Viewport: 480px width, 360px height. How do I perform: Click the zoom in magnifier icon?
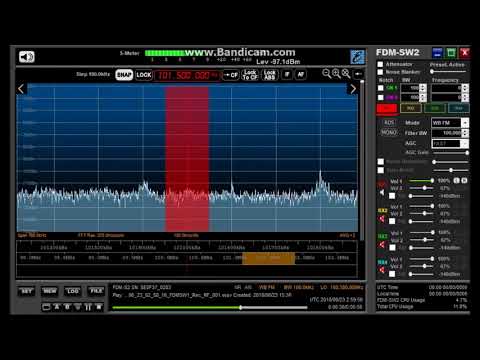pyautogui.click(x=336, y=74)
